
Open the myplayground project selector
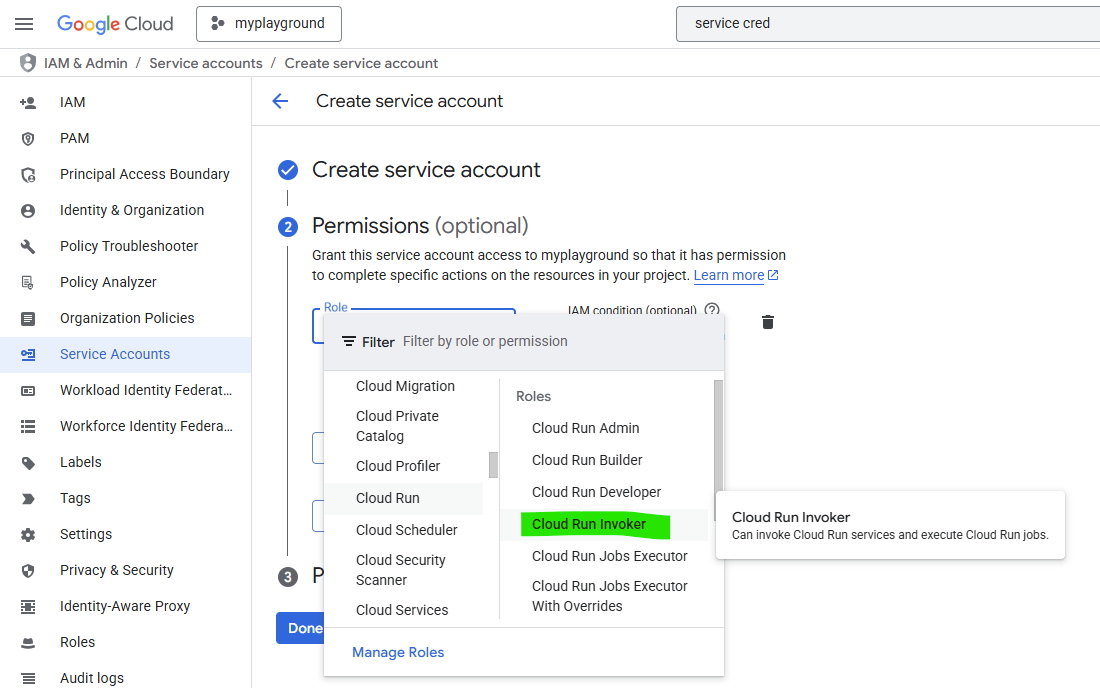pyautogui.click(x=269, y=24)
